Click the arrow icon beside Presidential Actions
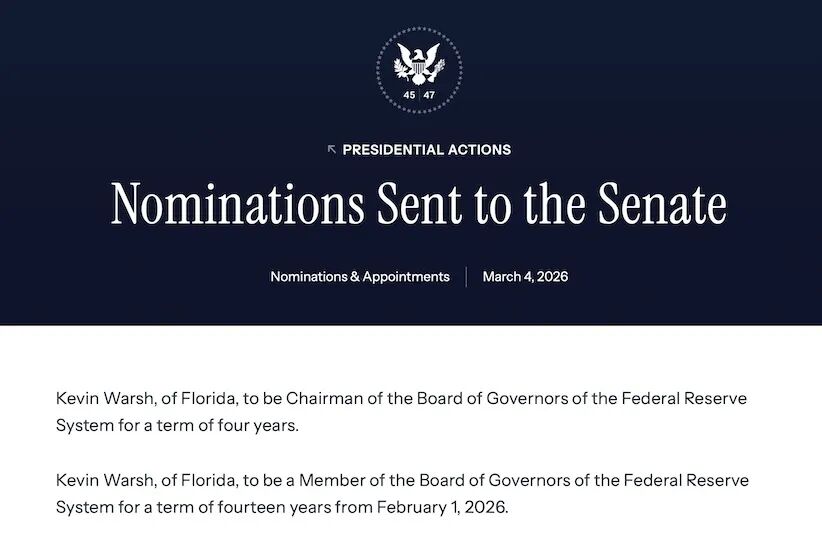 [332, 150]
